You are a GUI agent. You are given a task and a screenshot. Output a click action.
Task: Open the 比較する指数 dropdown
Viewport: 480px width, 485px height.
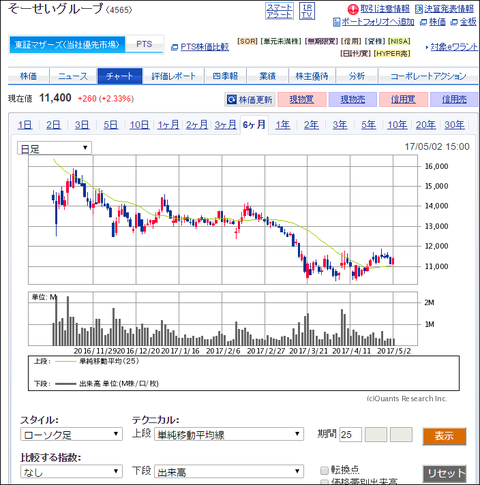coord(71,472)
